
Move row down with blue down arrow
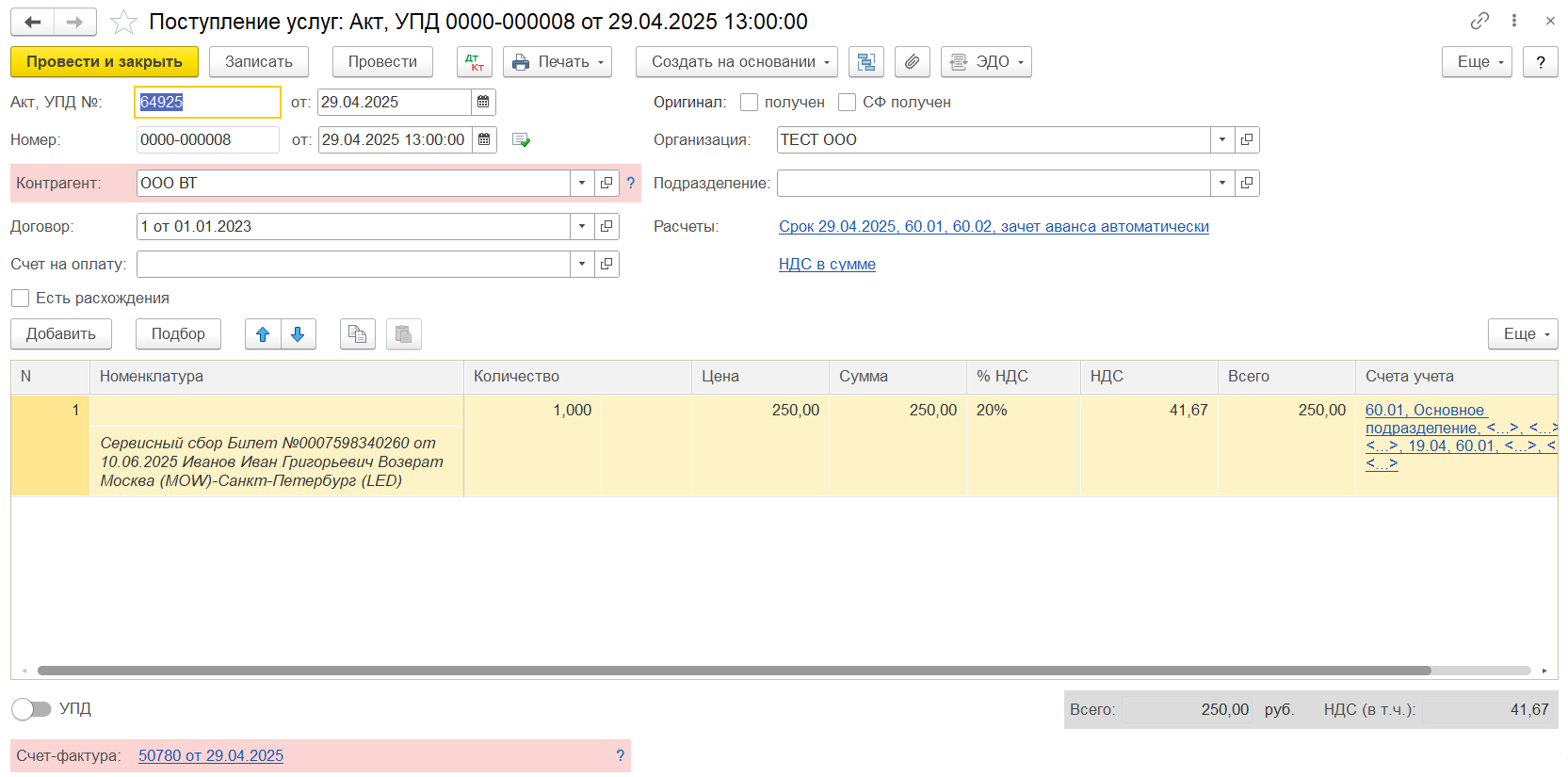[x=298, y=334]
